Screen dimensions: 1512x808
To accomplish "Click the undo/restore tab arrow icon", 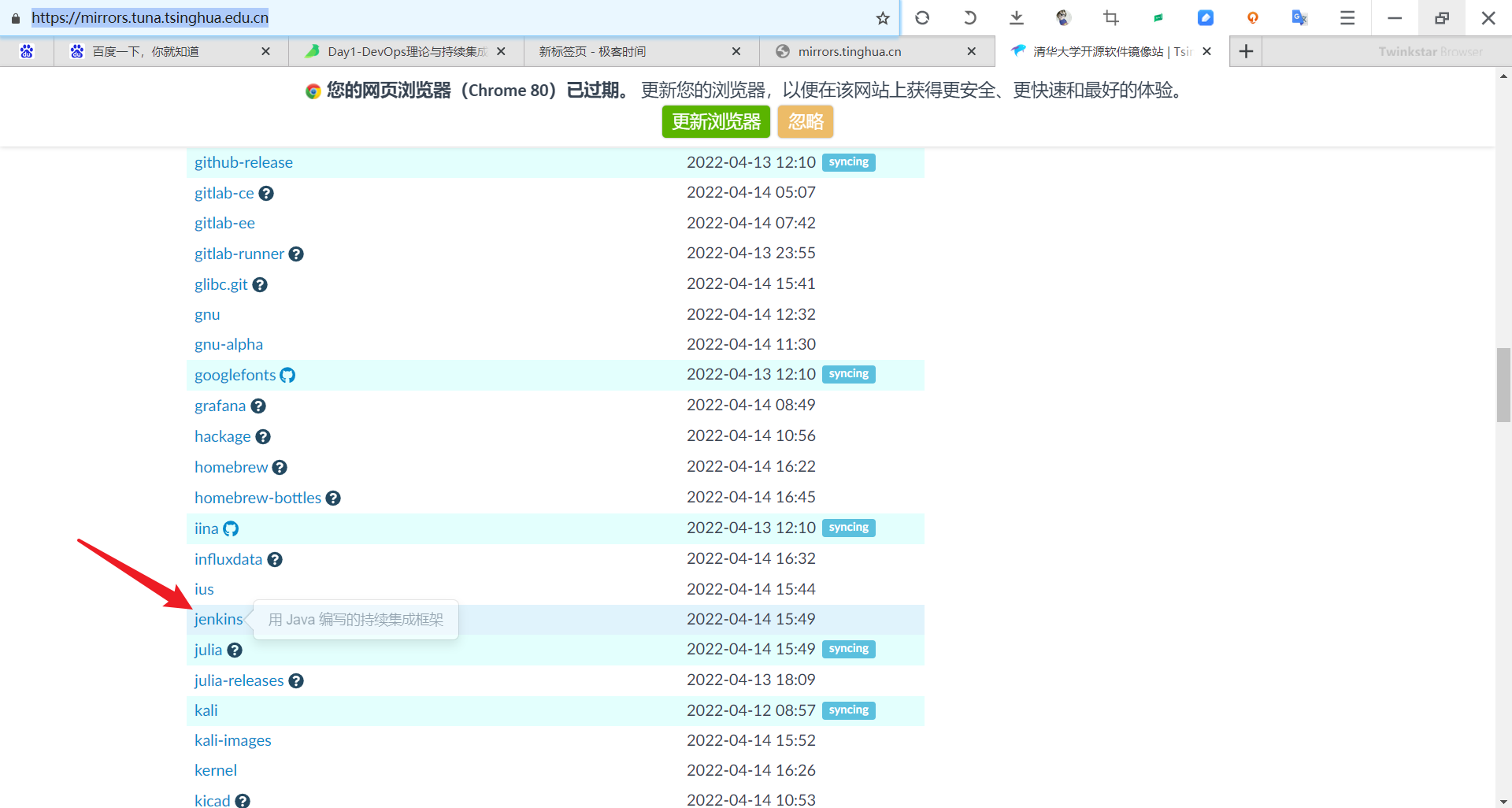I will [x=969, y=17].
